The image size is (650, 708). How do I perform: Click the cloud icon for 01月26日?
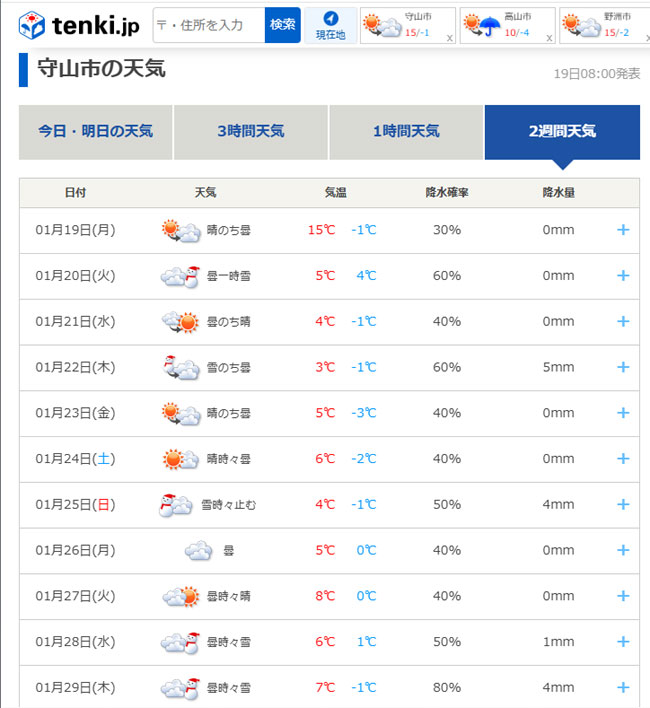pyautogui.click(x=198, y=551)
